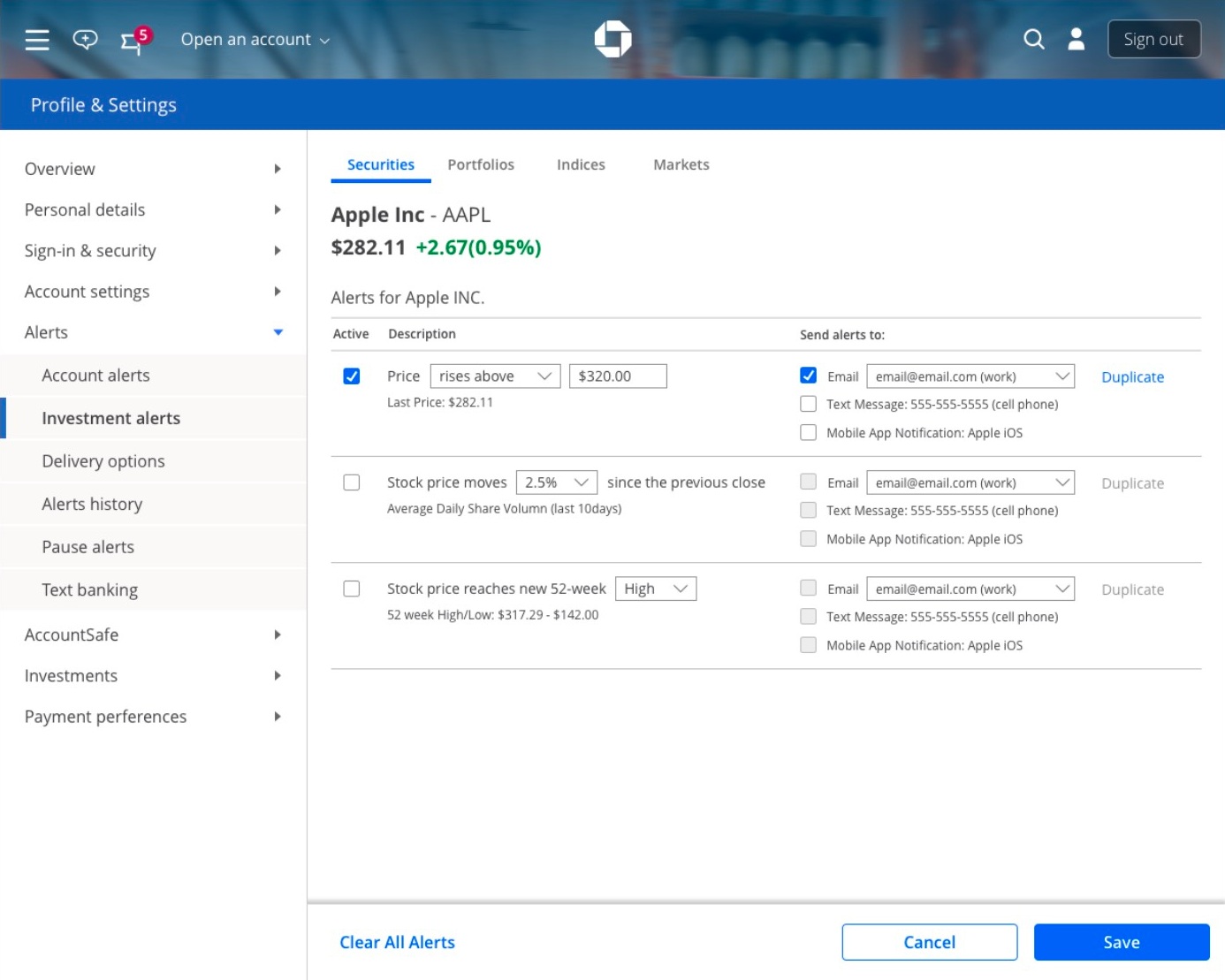Open the 'rises above' dropdown
Image resolution: width=1225 pixels, height=980 pixels.
point(496,376)
